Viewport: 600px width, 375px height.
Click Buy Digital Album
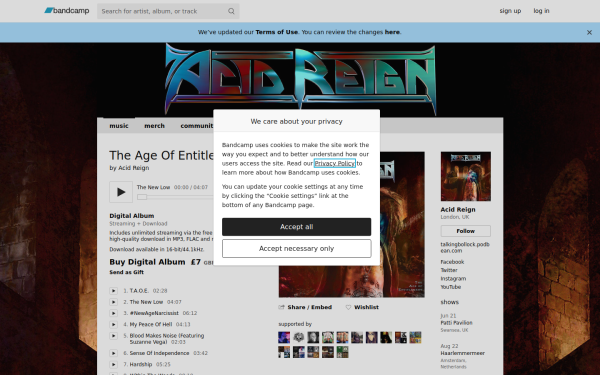tap(147, 262)
